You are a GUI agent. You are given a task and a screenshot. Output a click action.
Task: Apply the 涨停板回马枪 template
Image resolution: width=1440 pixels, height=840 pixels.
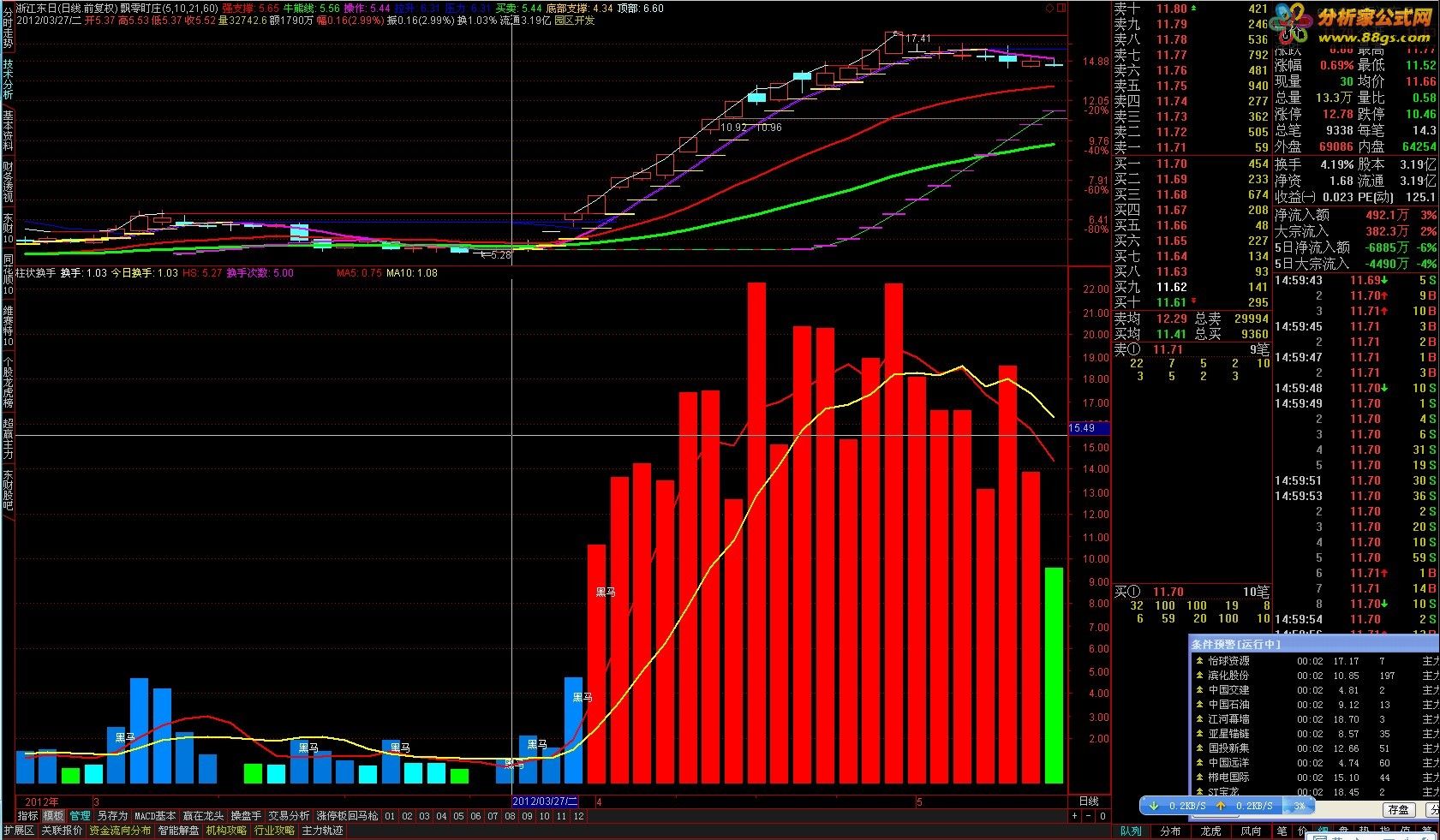(347, 816)
